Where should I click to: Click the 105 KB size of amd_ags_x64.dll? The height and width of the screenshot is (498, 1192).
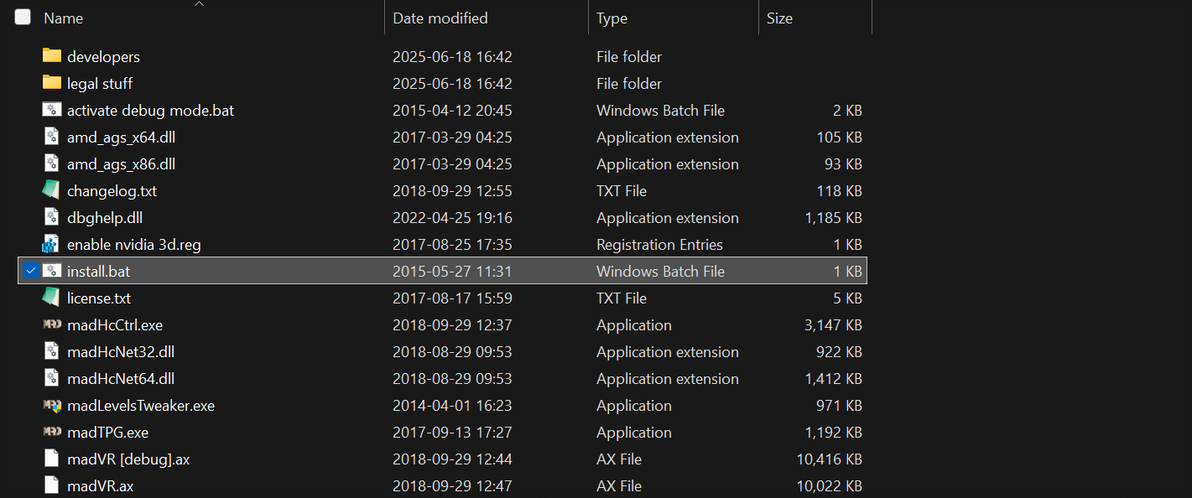tap(839, 138)
